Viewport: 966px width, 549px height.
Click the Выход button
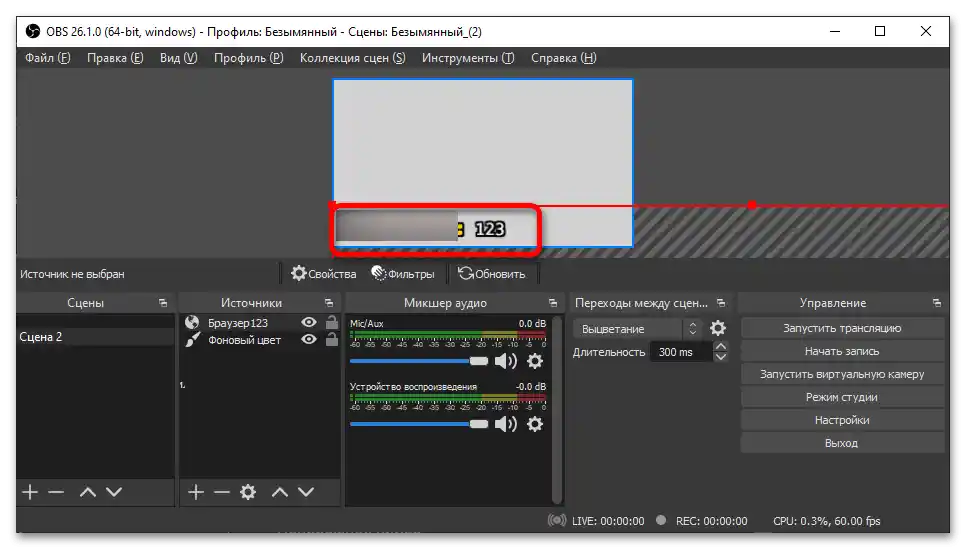[842, 443]
